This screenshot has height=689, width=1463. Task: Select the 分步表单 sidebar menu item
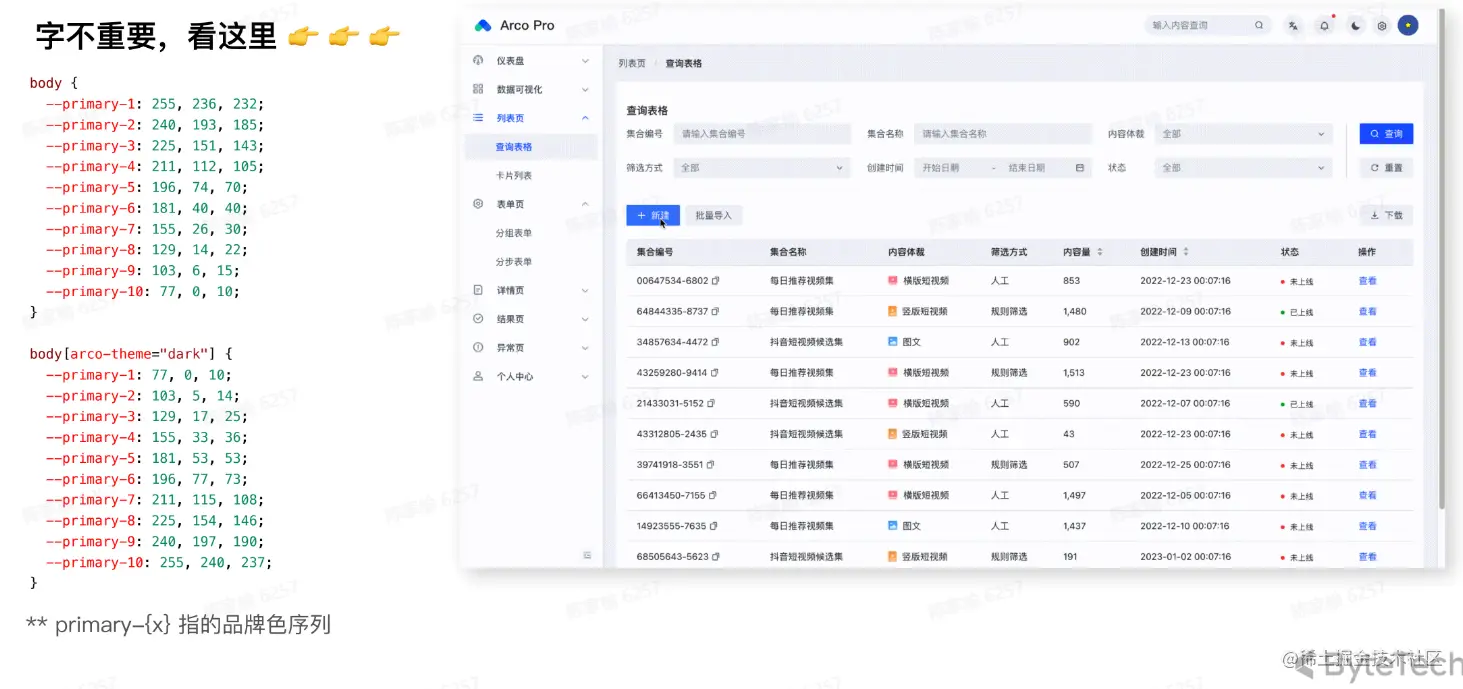click(x=531, y=262)
